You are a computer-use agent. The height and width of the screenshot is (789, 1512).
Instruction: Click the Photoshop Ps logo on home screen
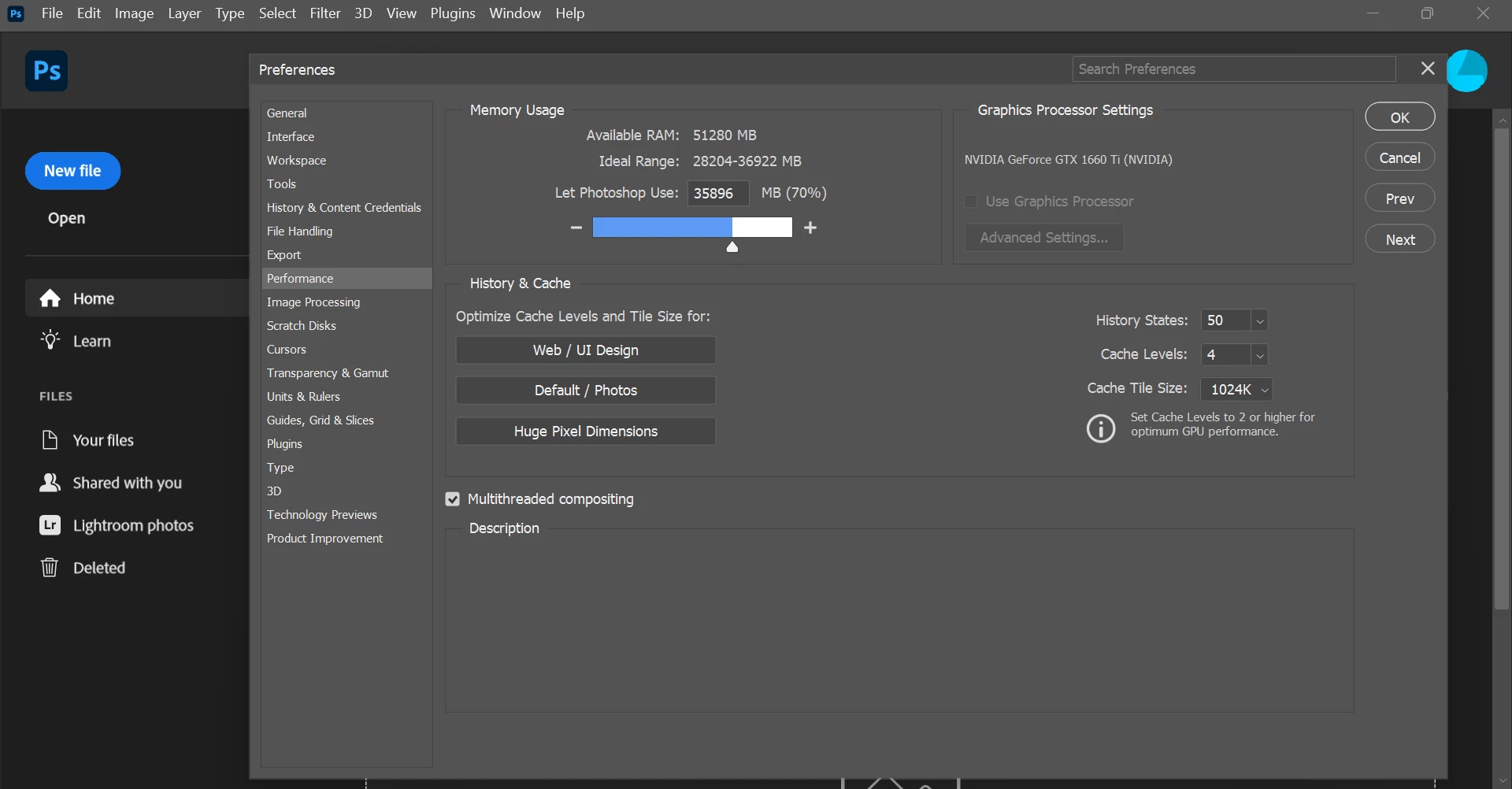pos(46,71)
